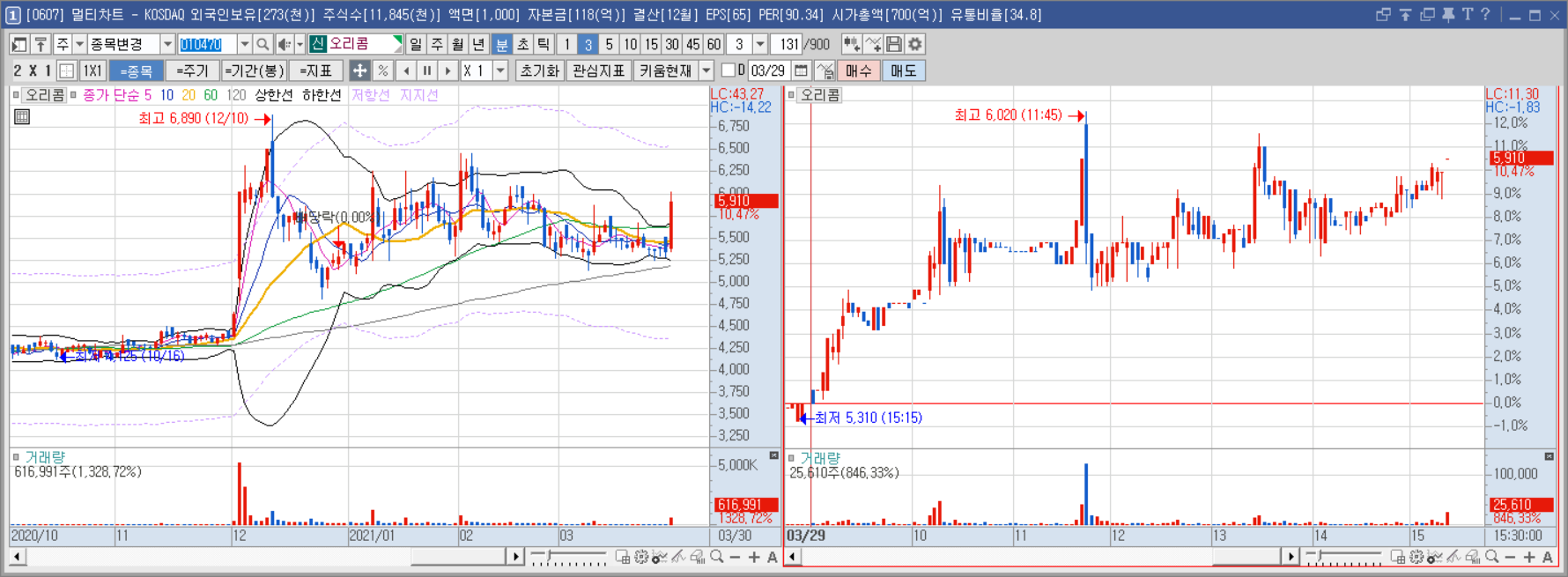Screen dimensions: 1568x577
Task: Click the data table icon in left chart
Action: (x=22, y=116)
